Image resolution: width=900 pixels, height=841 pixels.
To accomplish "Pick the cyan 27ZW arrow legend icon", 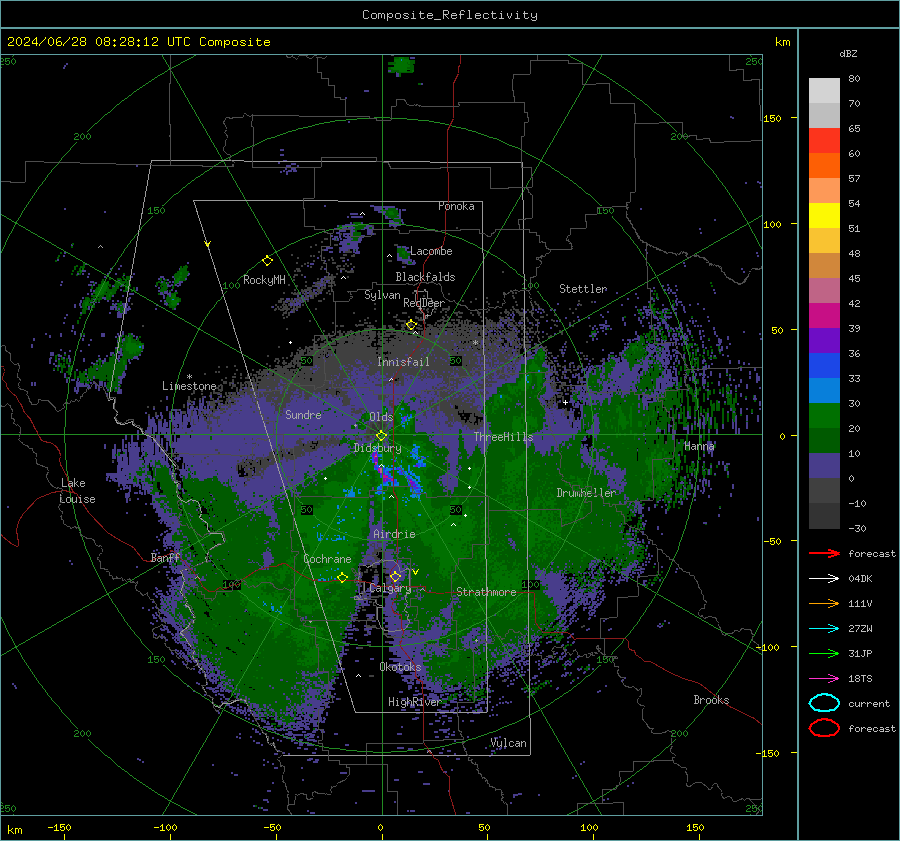I will coord(824,629).
